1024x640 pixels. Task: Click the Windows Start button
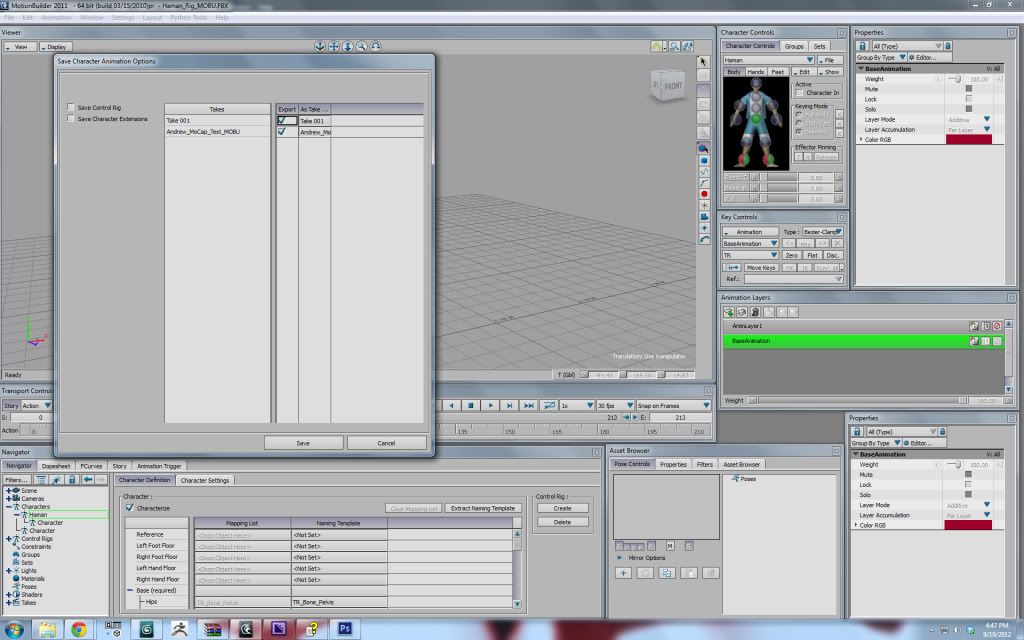[x=14, y=630]
